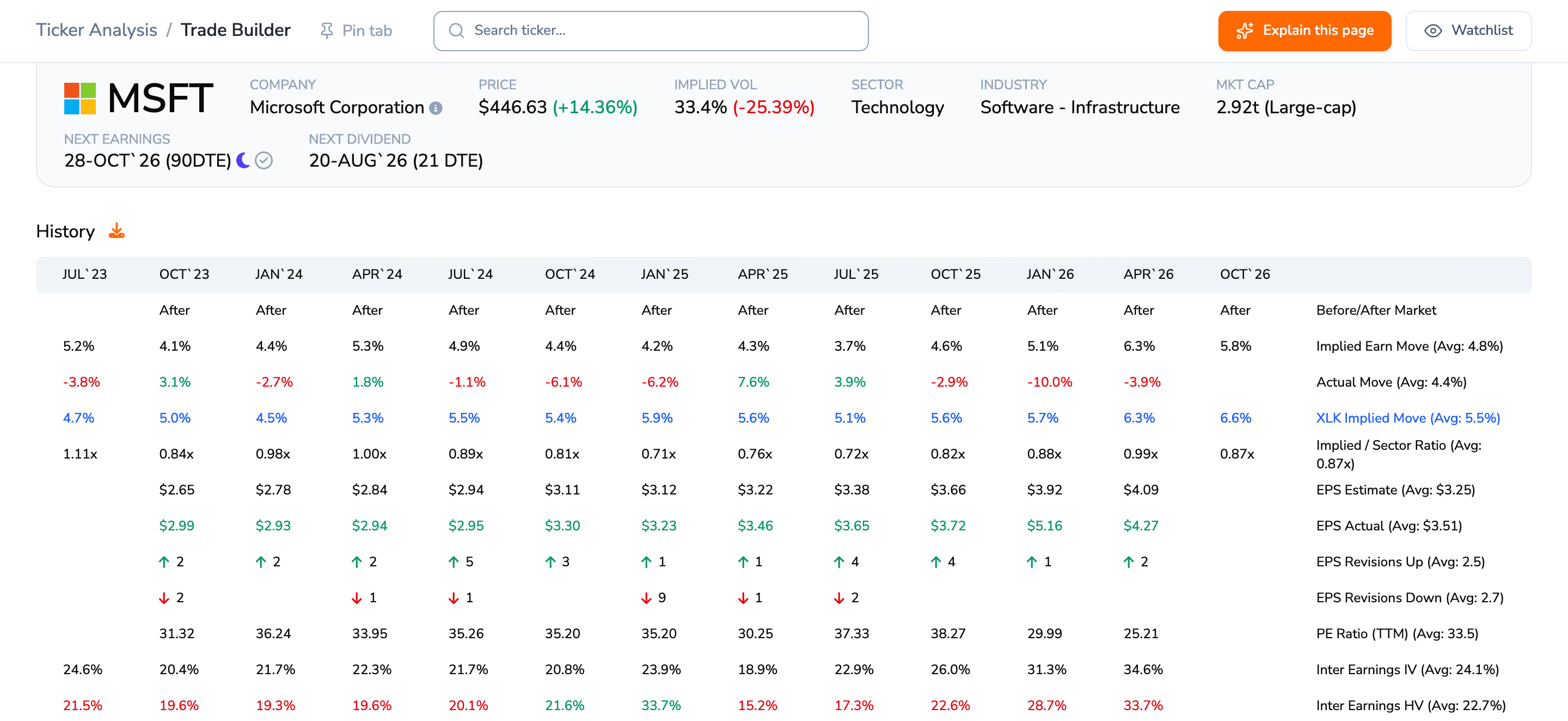Click Explain this page button
This screenshot has width=1568, height=721.
pos(1304,30)
